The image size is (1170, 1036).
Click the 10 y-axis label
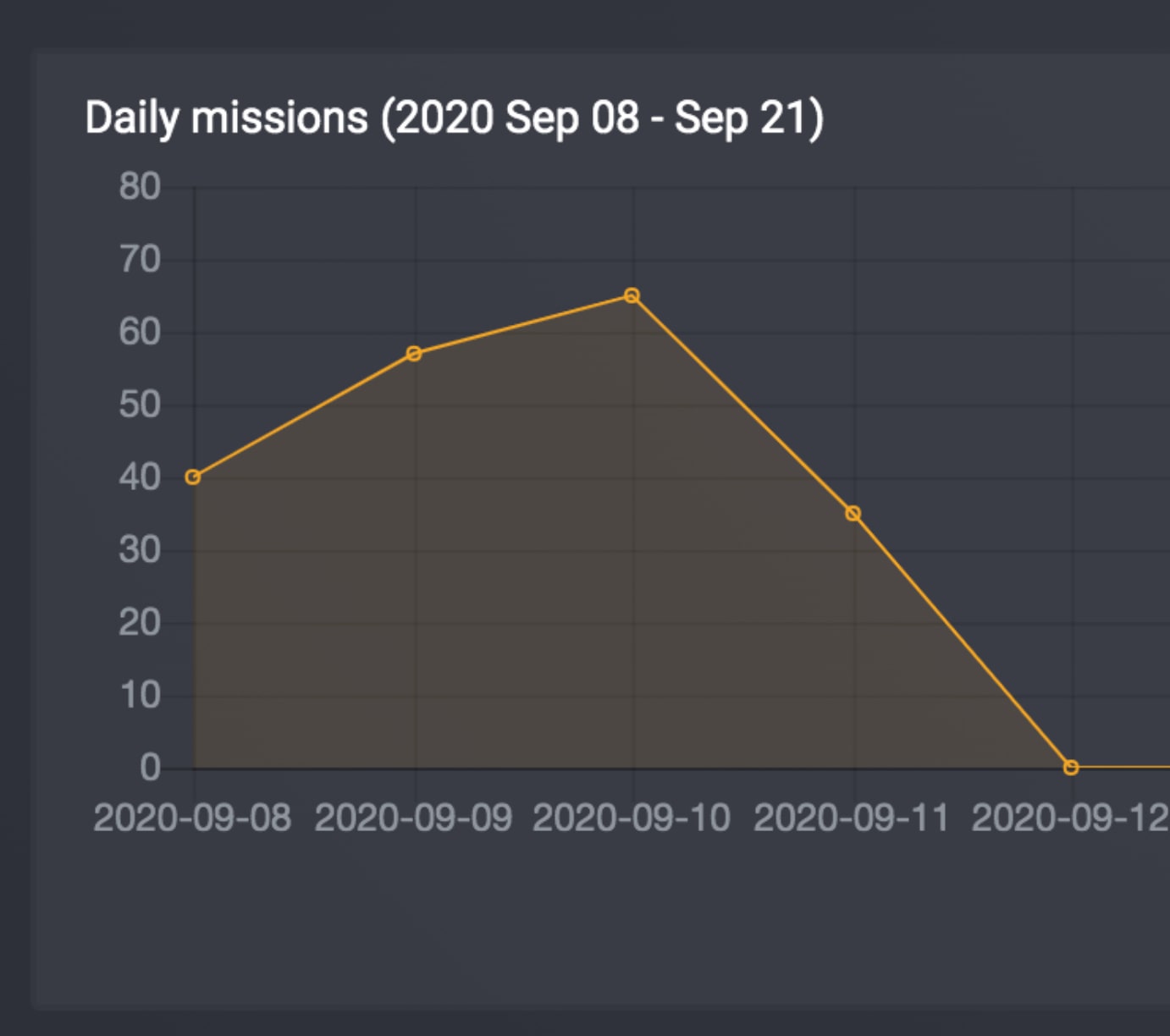[141, 696]
